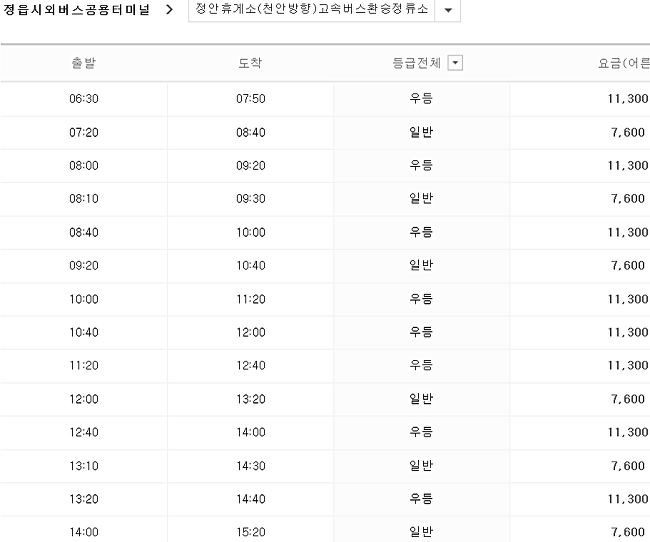Click the 우등 grade in the 08:40 departure row
Viewport: 650px width, 542px height.
pyautogui.click(x=421, y=232)
